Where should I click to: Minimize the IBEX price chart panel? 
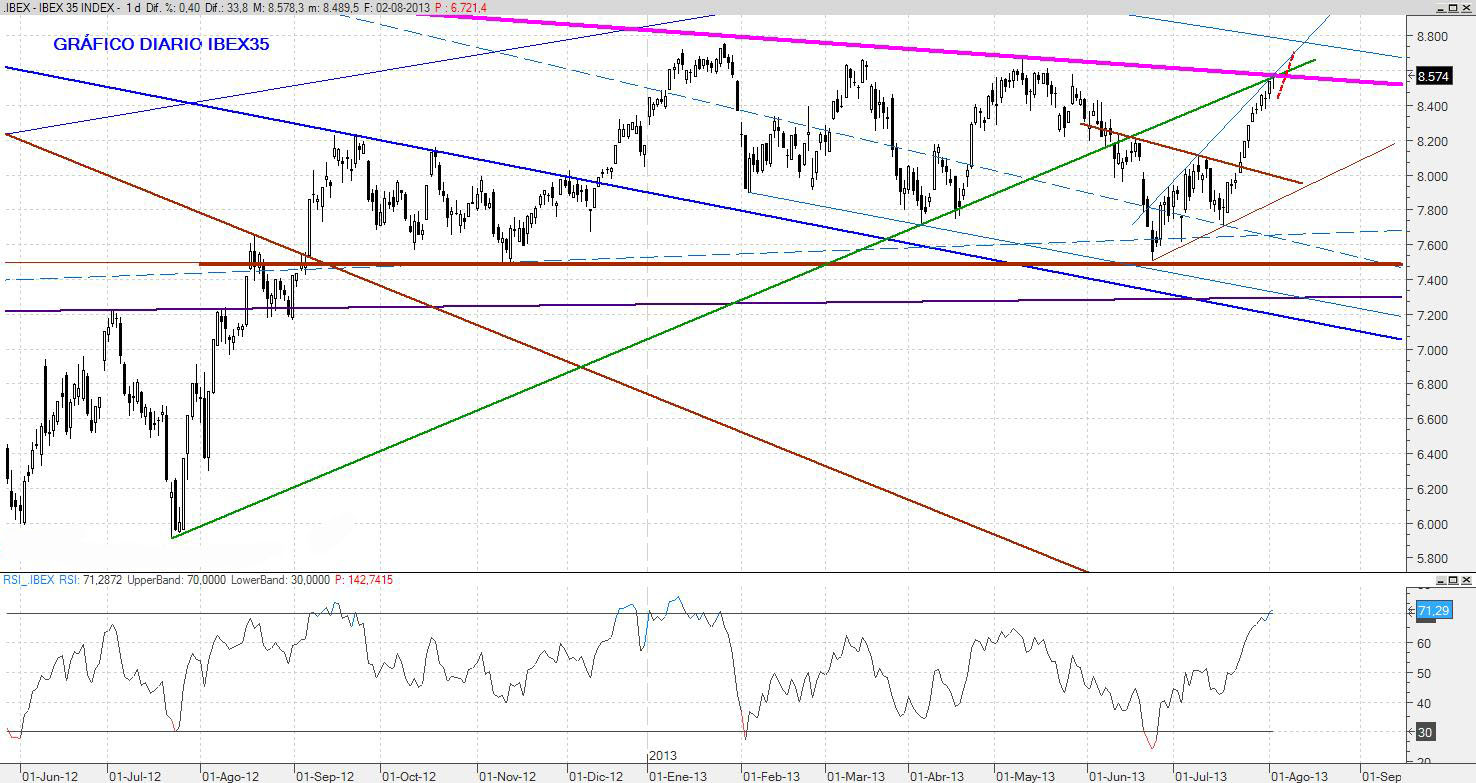click(x=1441, y=8)
